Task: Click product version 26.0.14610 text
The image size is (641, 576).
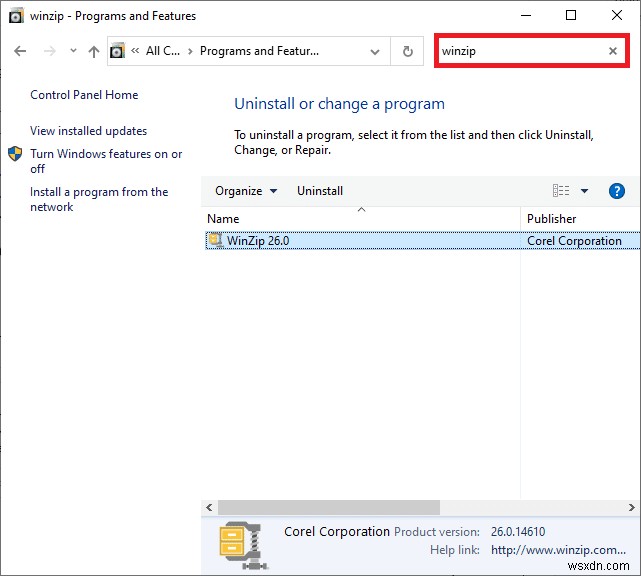Action: [x=518, y=532]
